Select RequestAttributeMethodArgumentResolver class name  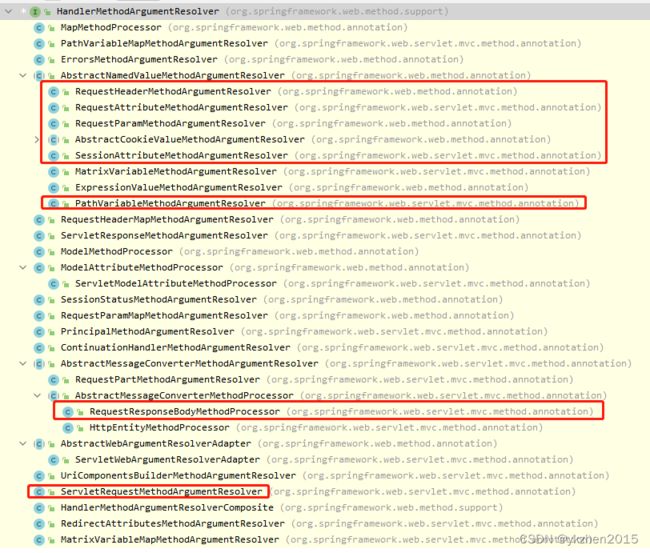tap(181, 107)
